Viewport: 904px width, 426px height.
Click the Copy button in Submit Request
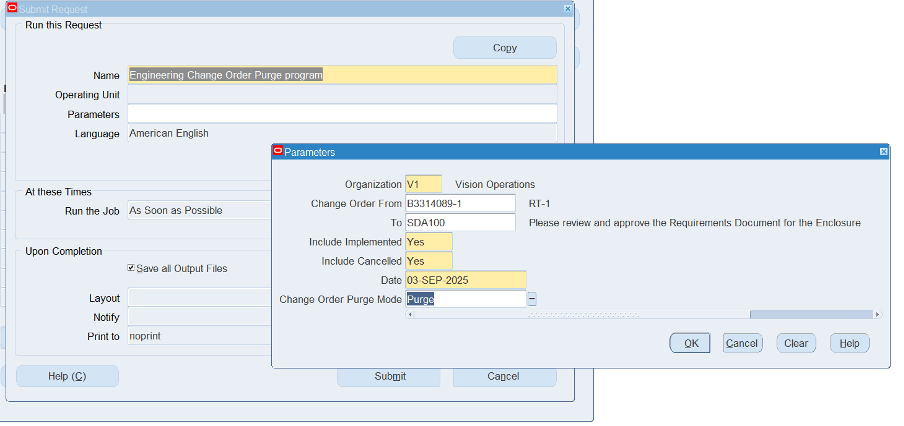[505, 48]
